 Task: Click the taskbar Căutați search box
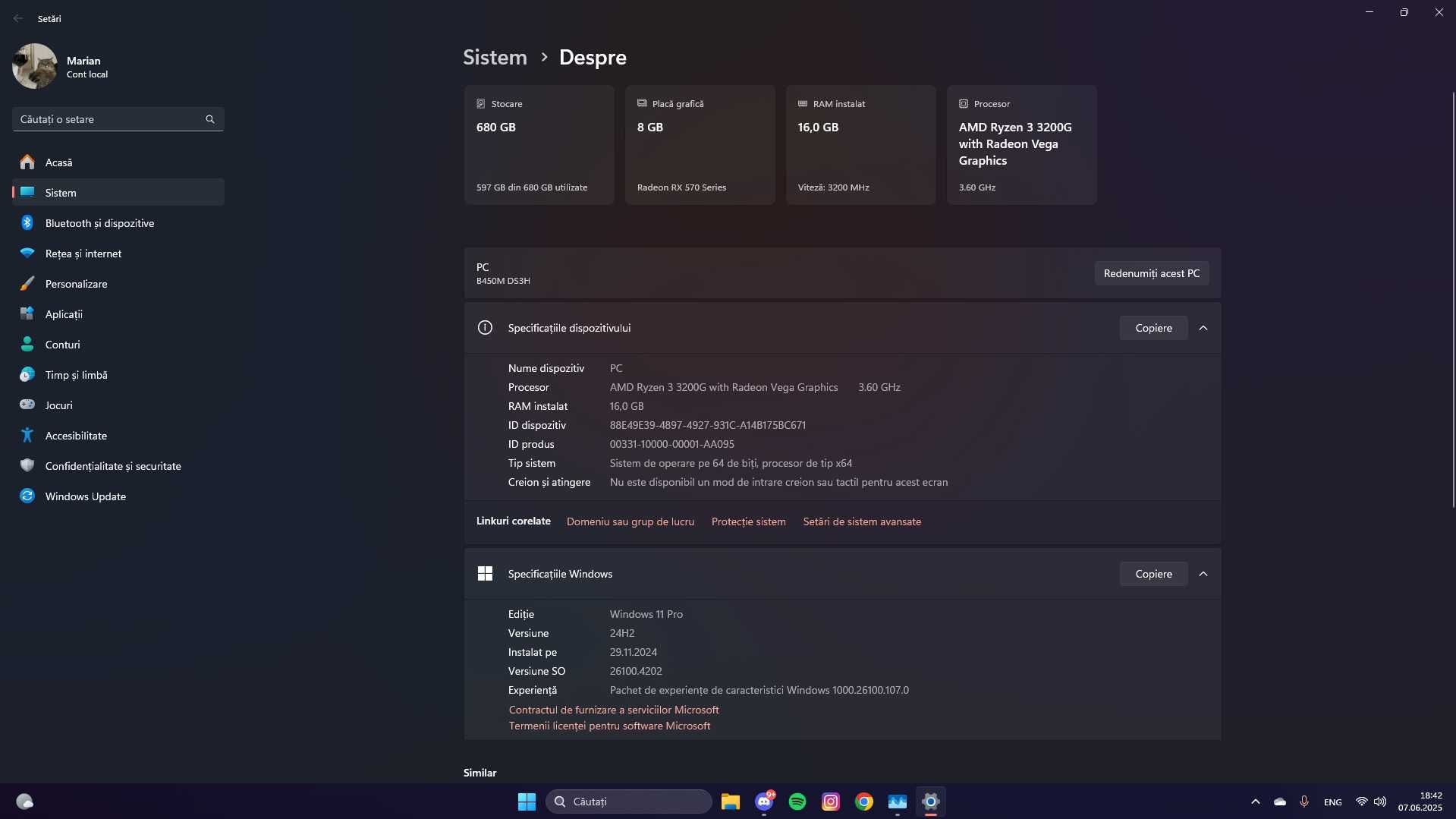point(628,802)
